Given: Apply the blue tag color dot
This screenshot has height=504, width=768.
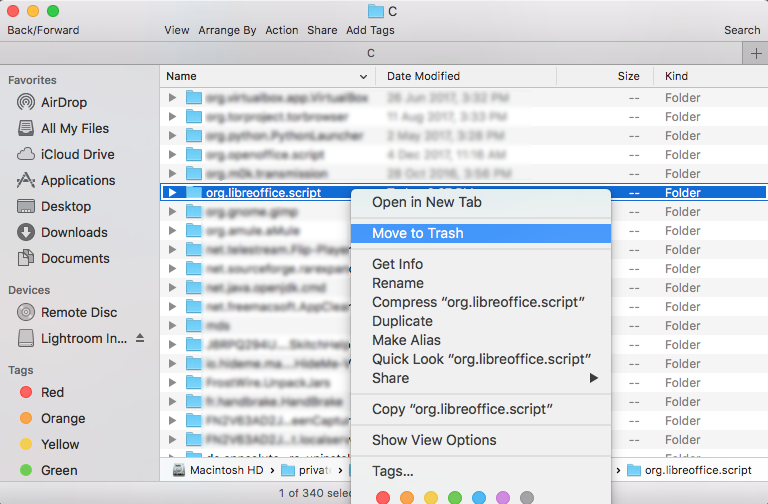Looking at the screenshot, I should coord(479,498).
